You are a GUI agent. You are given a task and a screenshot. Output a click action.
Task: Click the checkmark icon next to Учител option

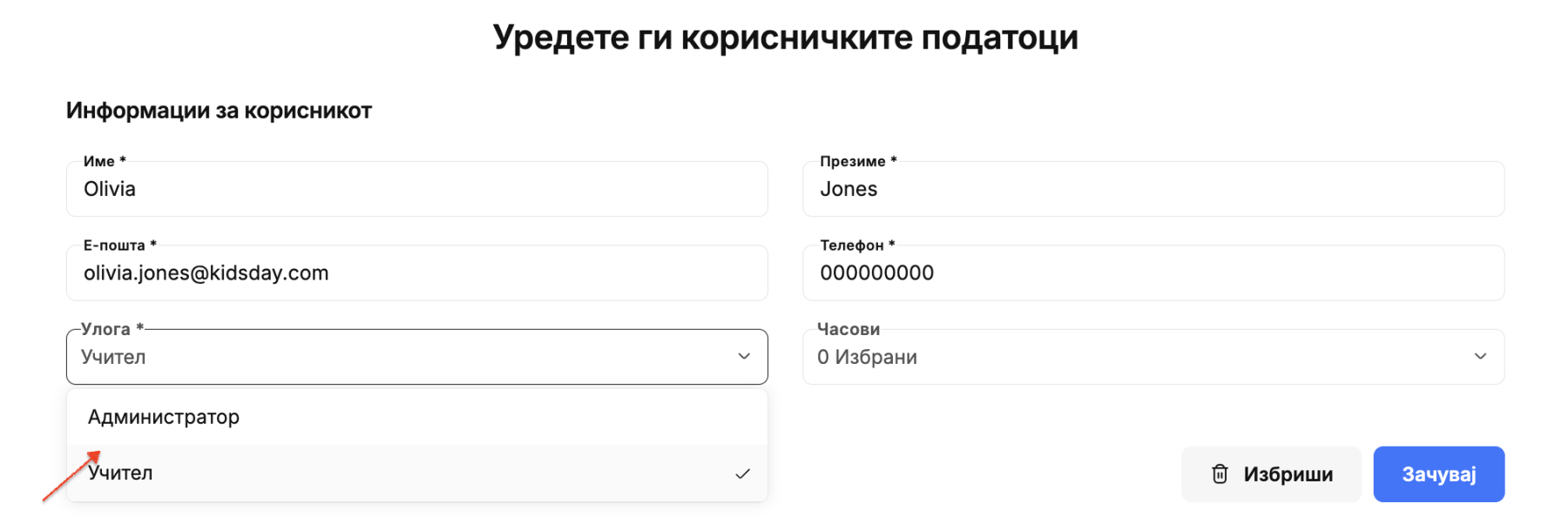[x=742, y=474]
